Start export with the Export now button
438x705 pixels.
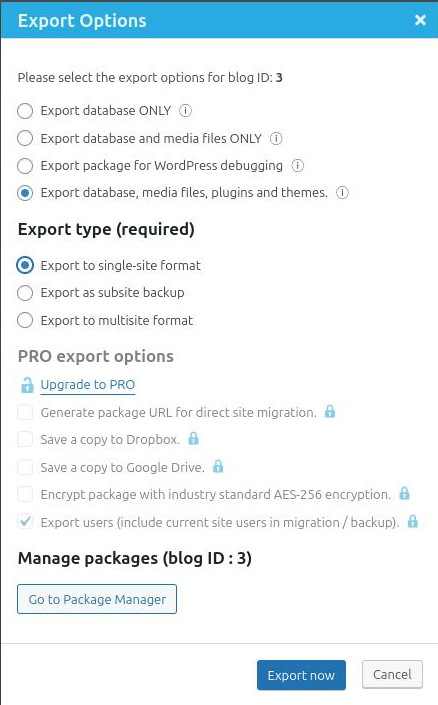point(301,675)
